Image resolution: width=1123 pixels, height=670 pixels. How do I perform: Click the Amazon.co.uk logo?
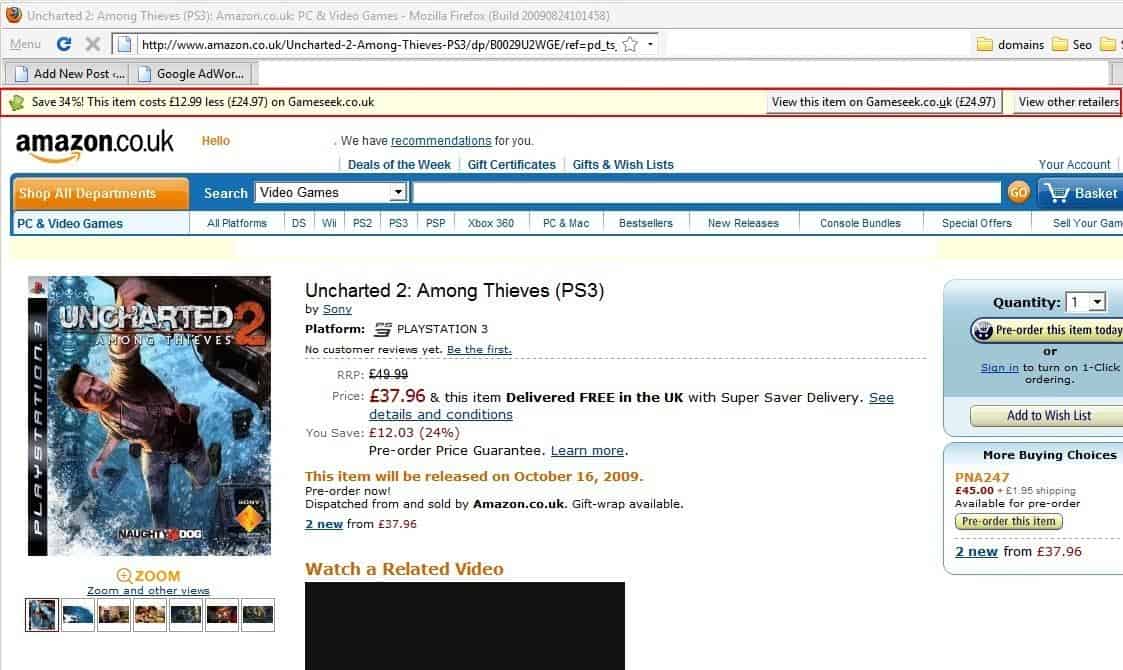click(x=95, y=145)
